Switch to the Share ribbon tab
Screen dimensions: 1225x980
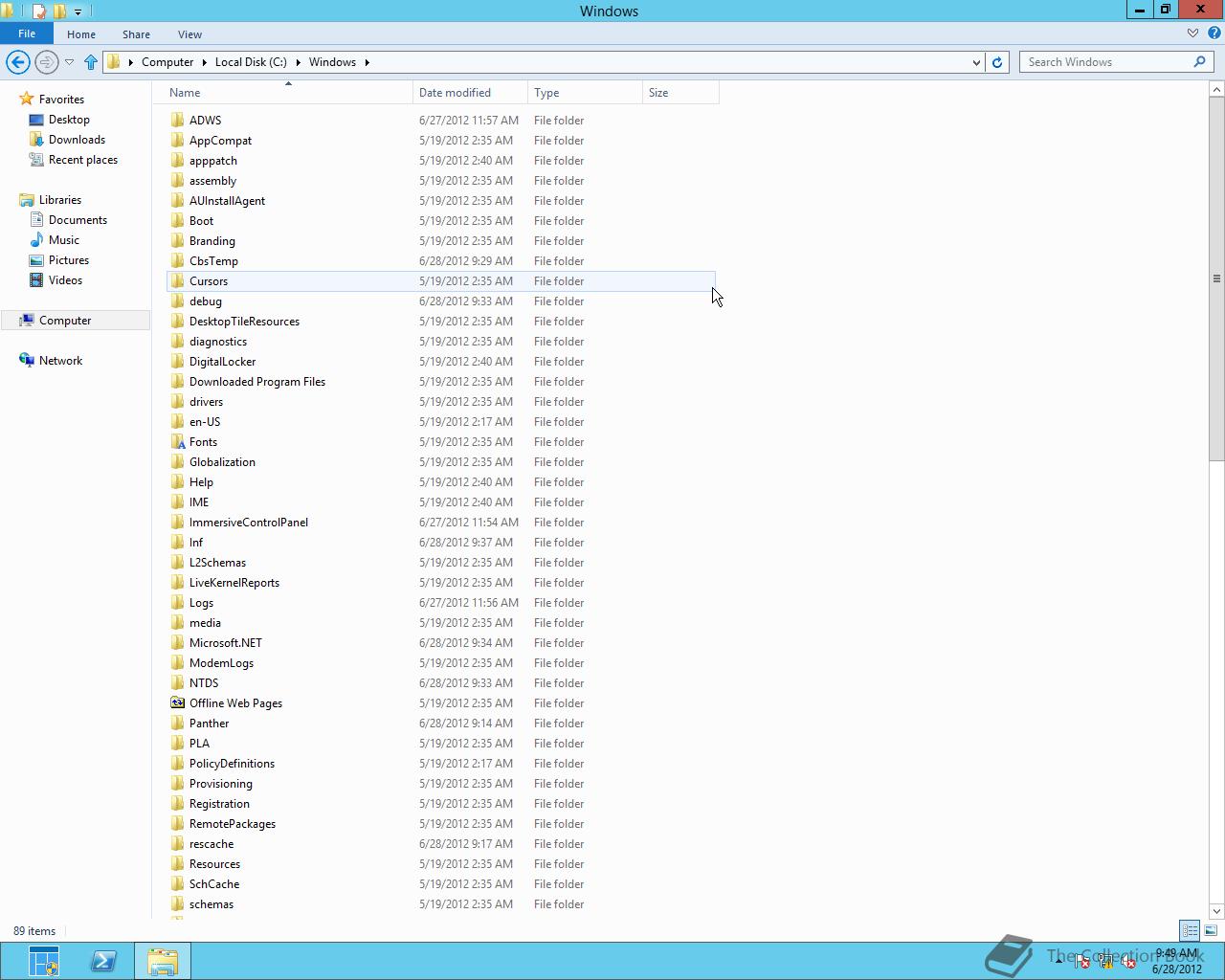coord(136,34)
